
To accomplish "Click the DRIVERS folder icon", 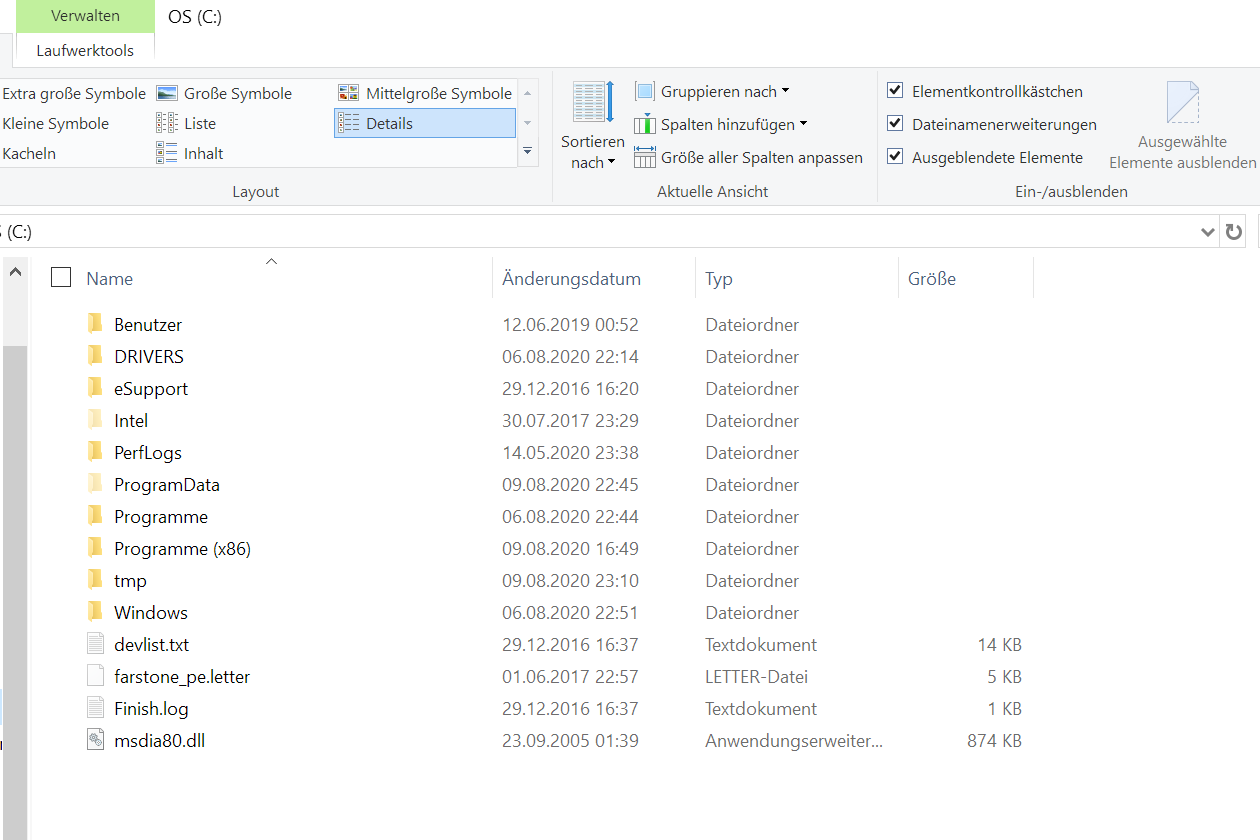I will (x=95, y=356).
